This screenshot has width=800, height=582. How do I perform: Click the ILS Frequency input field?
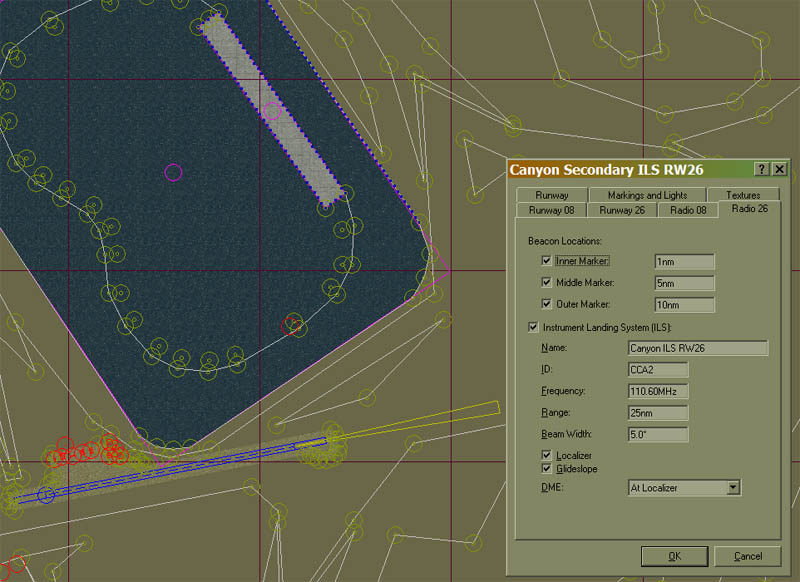658,391
